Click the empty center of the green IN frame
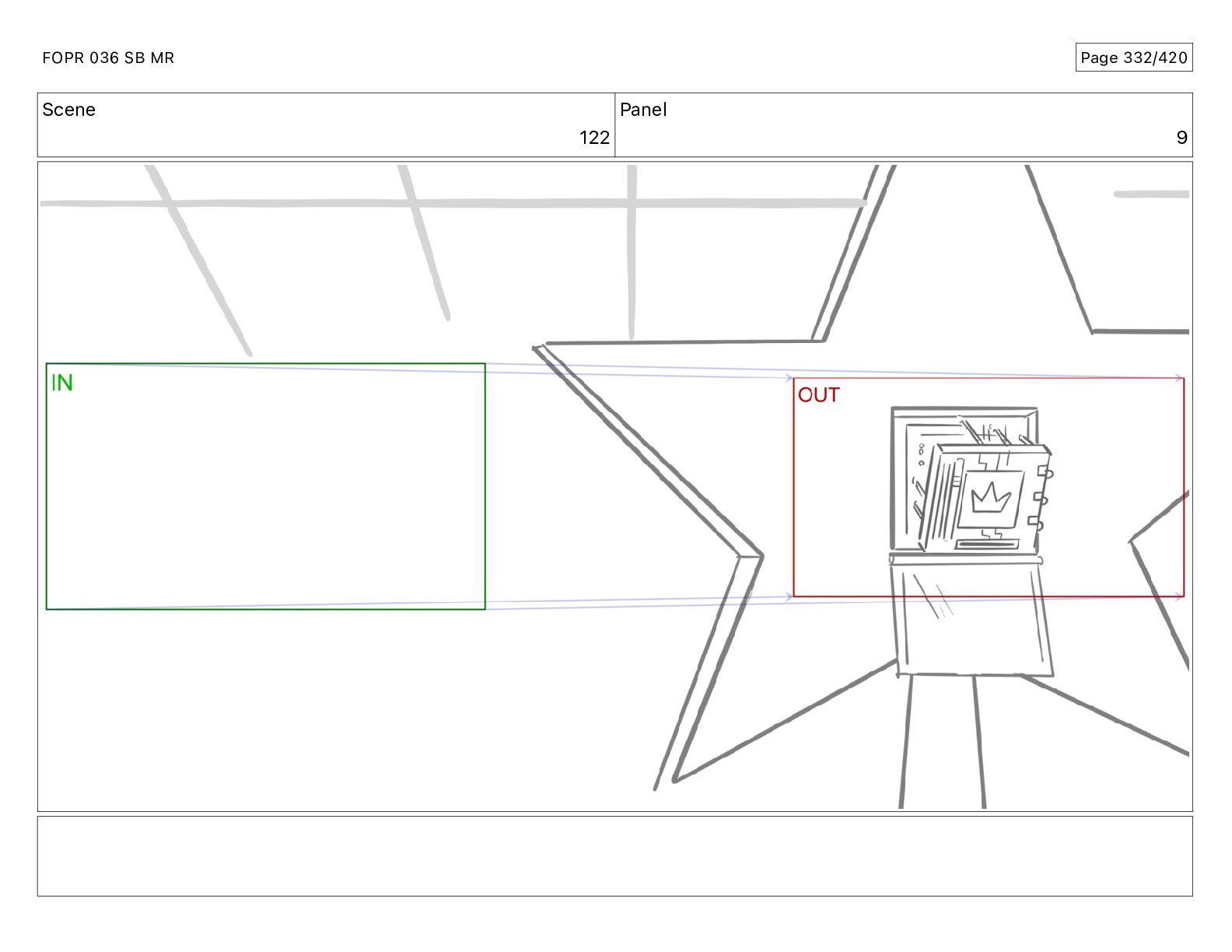The width and height of the screenshot is (1232, 952). 265,486
